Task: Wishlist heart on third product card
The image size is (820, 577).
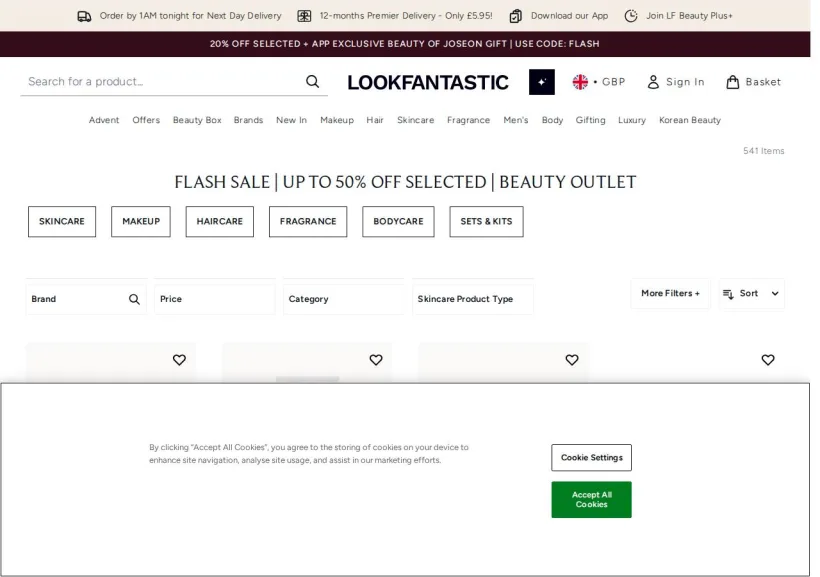Action: tap(572, 360)
